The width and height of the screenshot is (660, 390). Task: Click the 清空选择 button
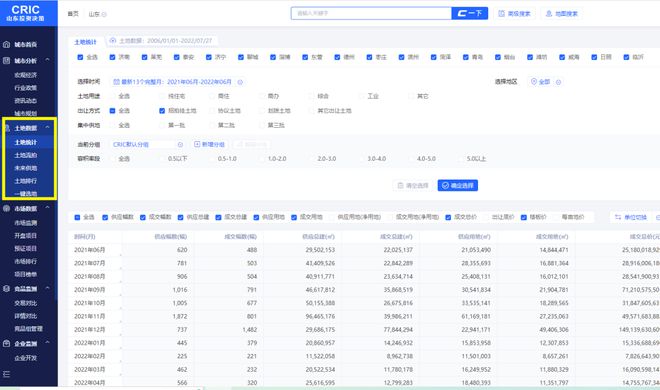tap(413, 186)
